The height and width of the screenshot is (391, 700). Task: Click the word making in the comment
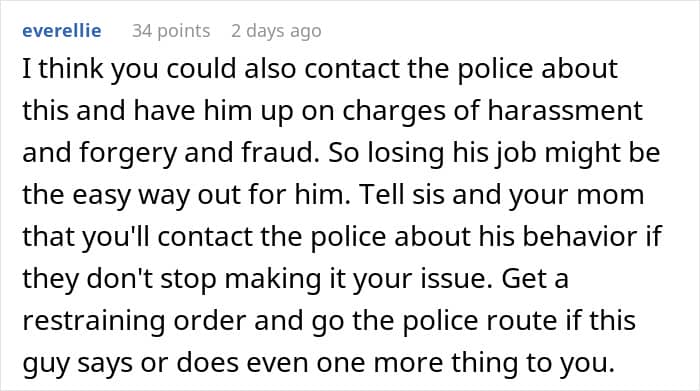[x=272, y=279]
